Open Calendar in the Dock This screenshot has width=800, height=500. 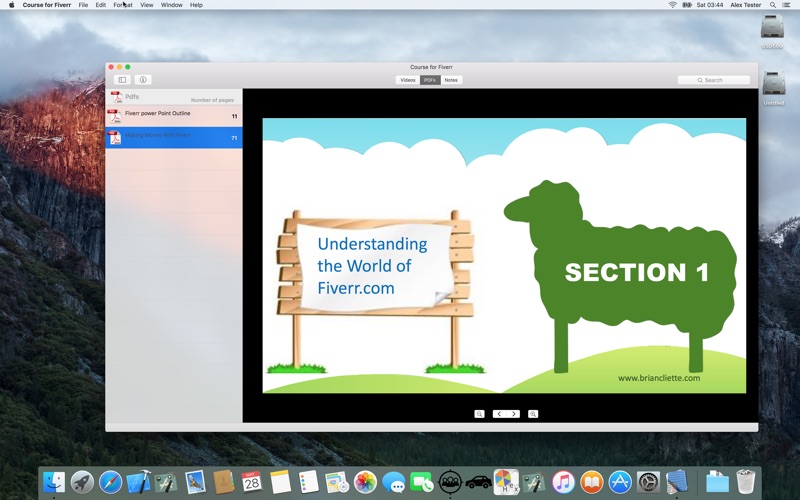252,482
